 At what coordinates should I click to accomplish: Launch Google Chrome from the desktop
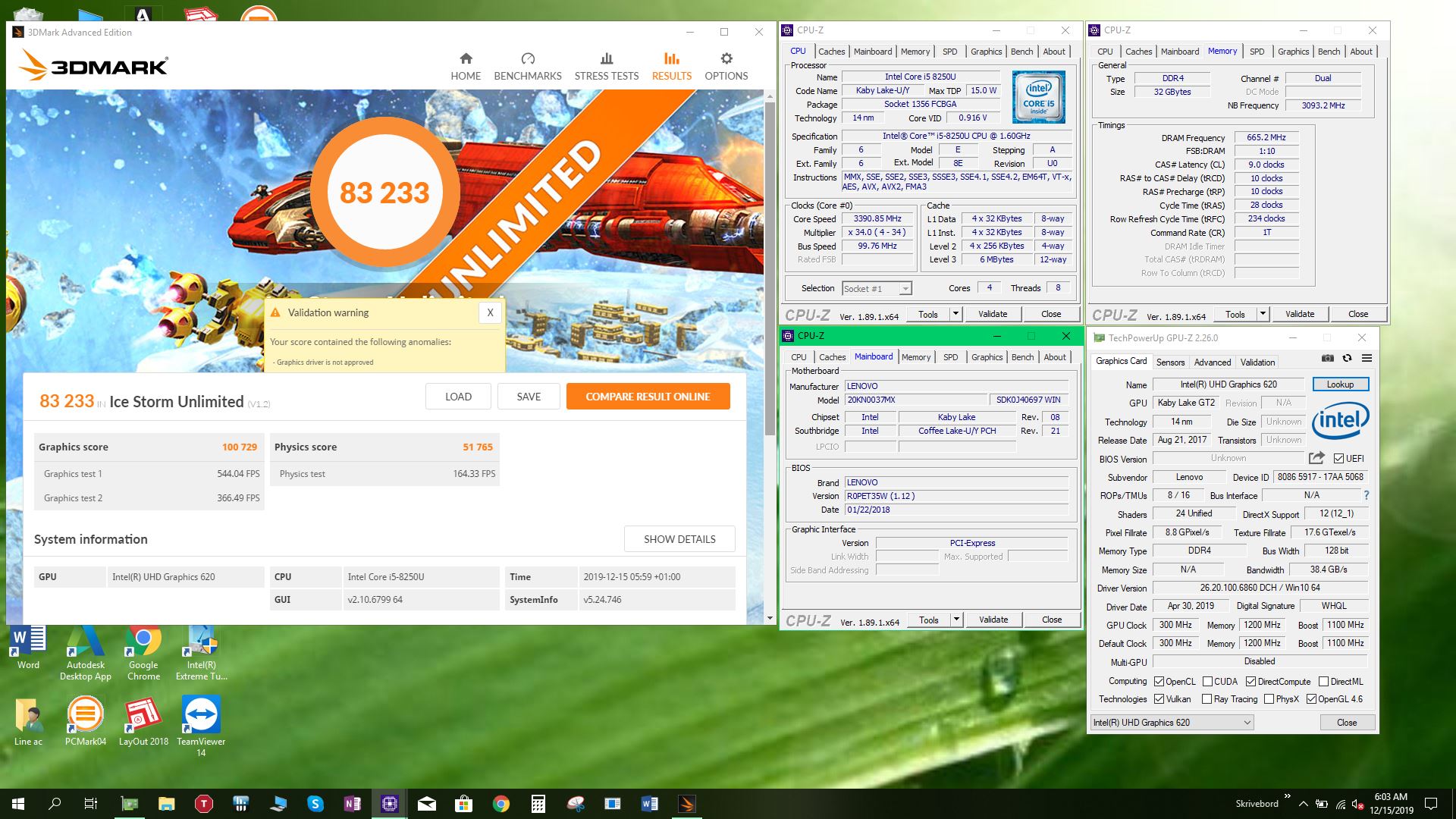pos(143,654)
